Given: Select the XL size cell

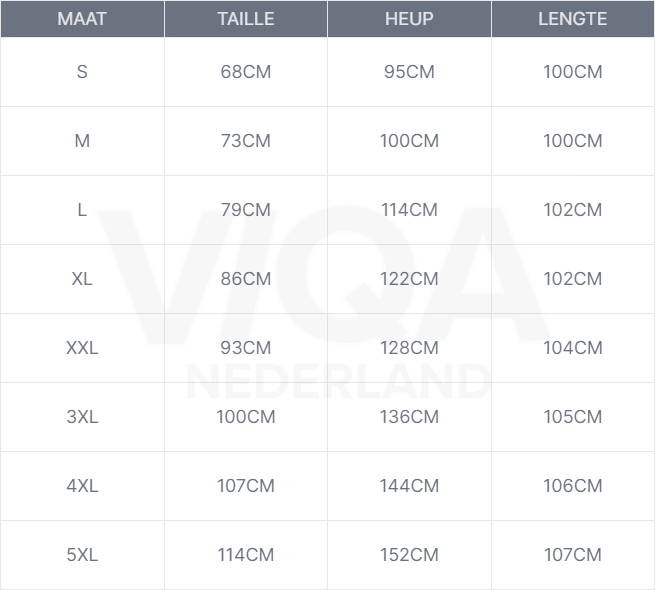Looking at the screenshot, I should tap(82, 279).
